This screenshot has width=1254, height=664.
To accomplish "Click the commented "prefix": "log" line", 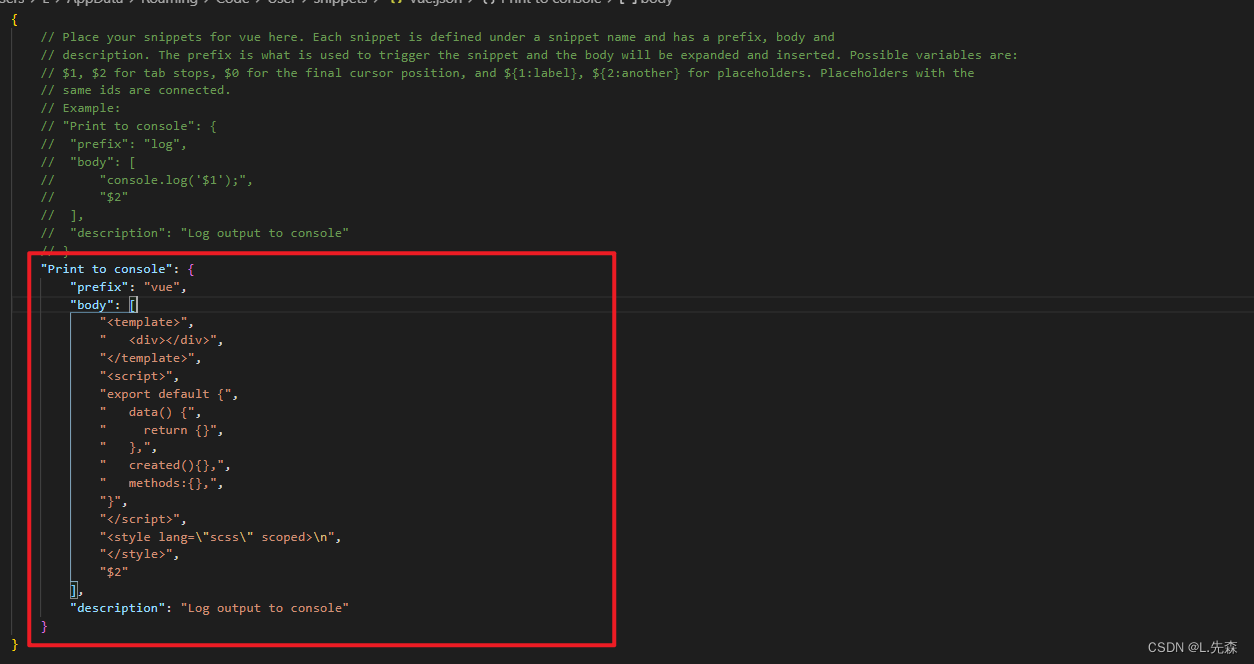I will (x=114, y=144).
